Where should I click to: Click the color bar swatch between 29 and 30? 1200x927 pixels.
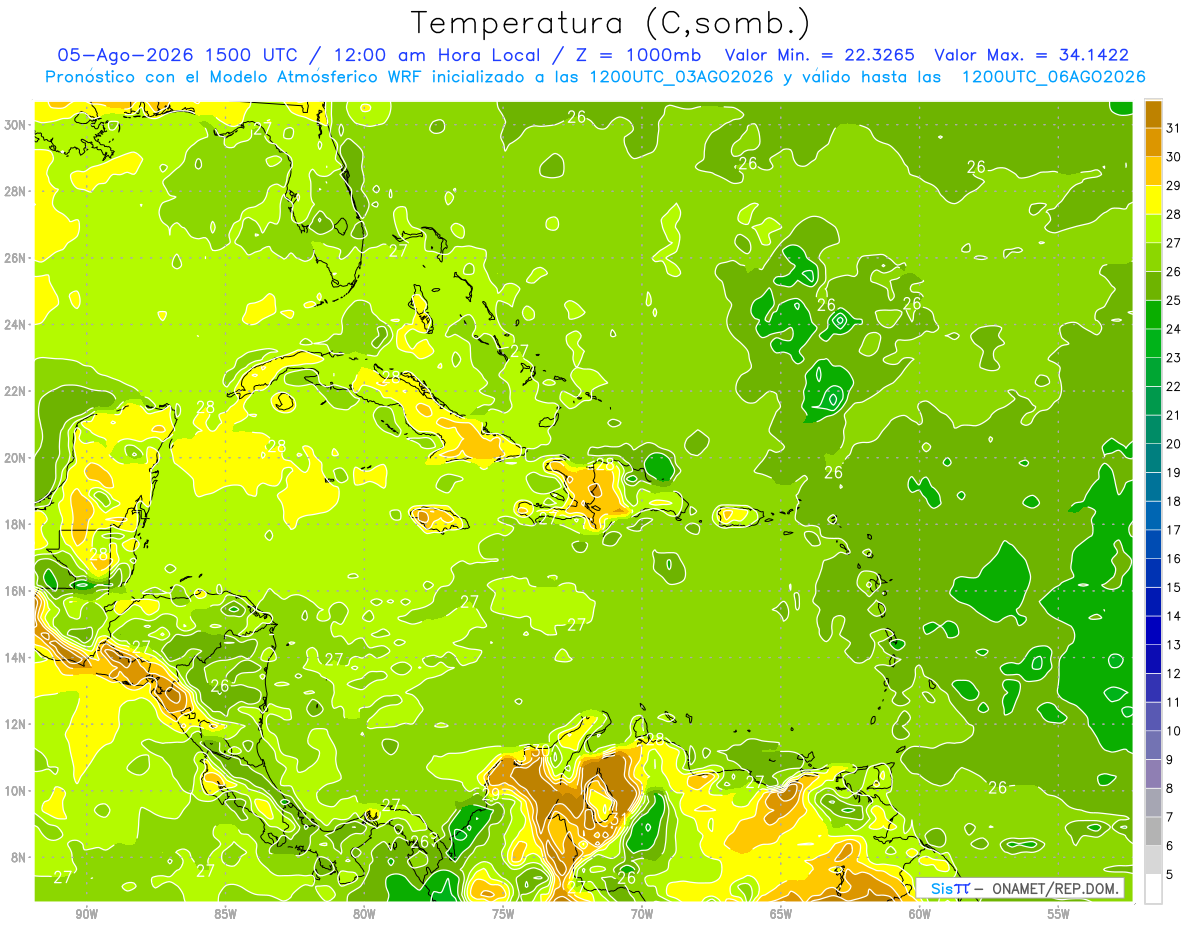click(1153, 171)
